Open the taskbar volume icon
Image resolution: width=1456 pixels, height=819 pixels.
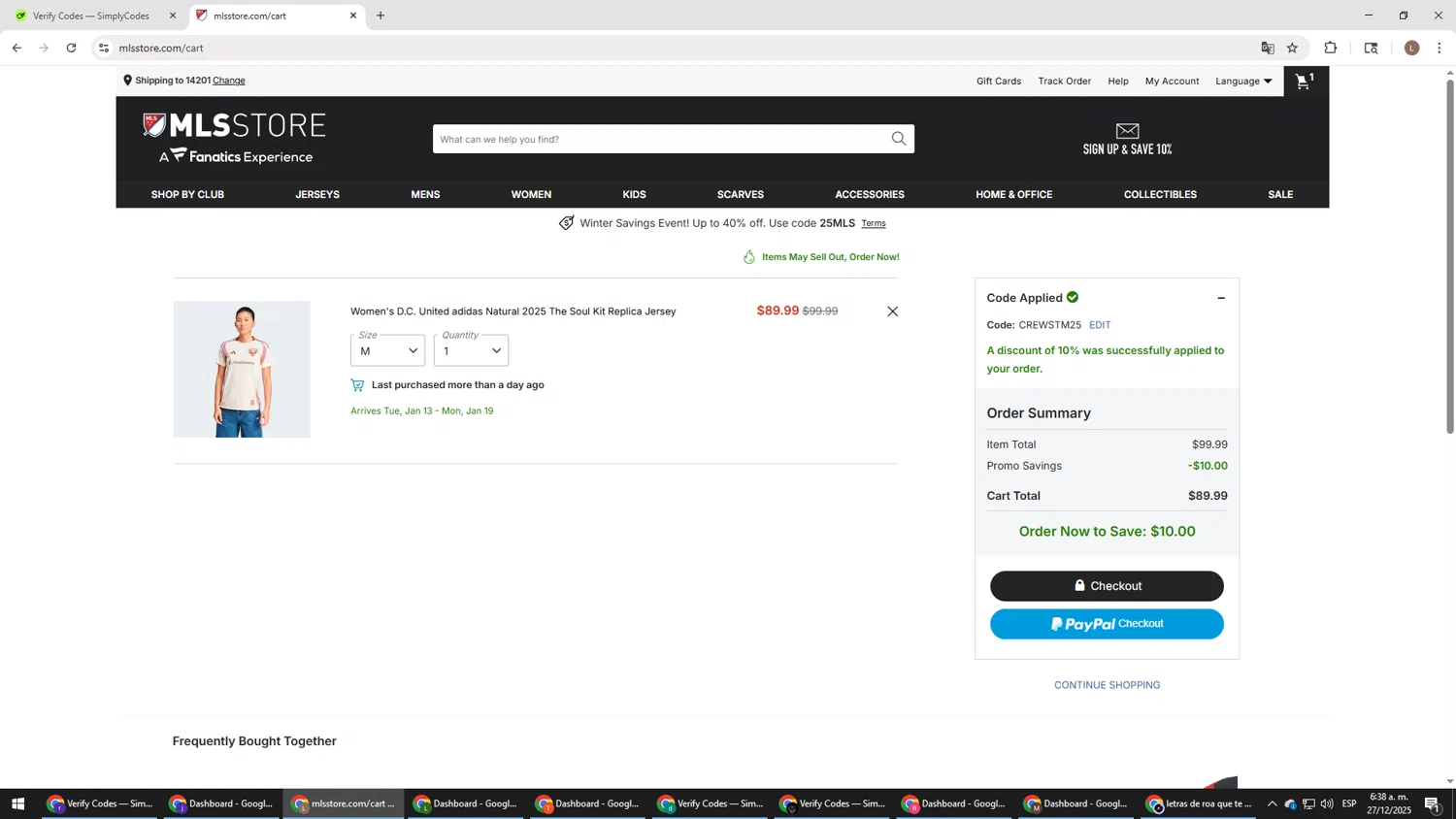1327,803
